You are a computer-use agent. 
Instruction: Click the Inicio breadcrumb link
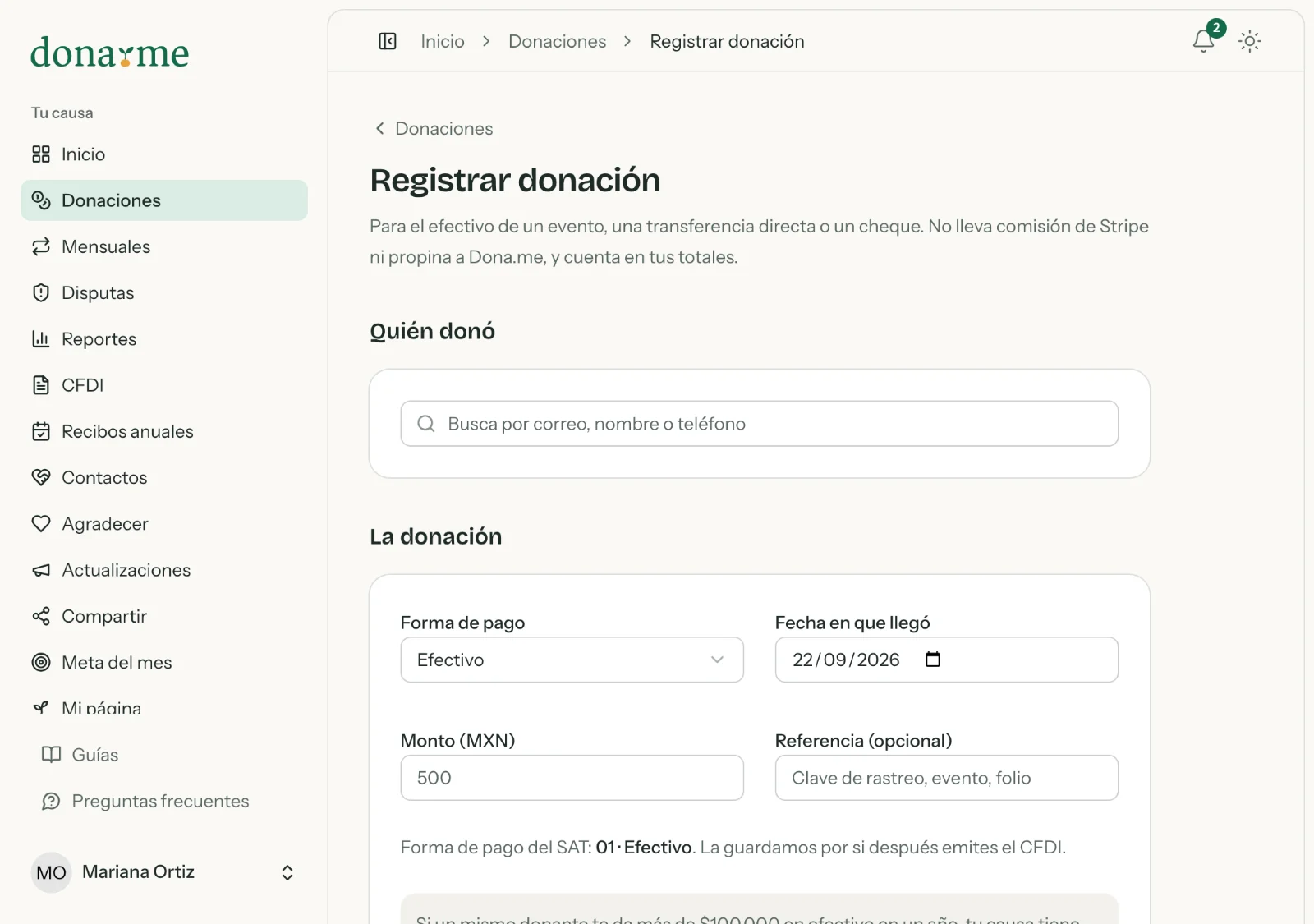[443, 41]
